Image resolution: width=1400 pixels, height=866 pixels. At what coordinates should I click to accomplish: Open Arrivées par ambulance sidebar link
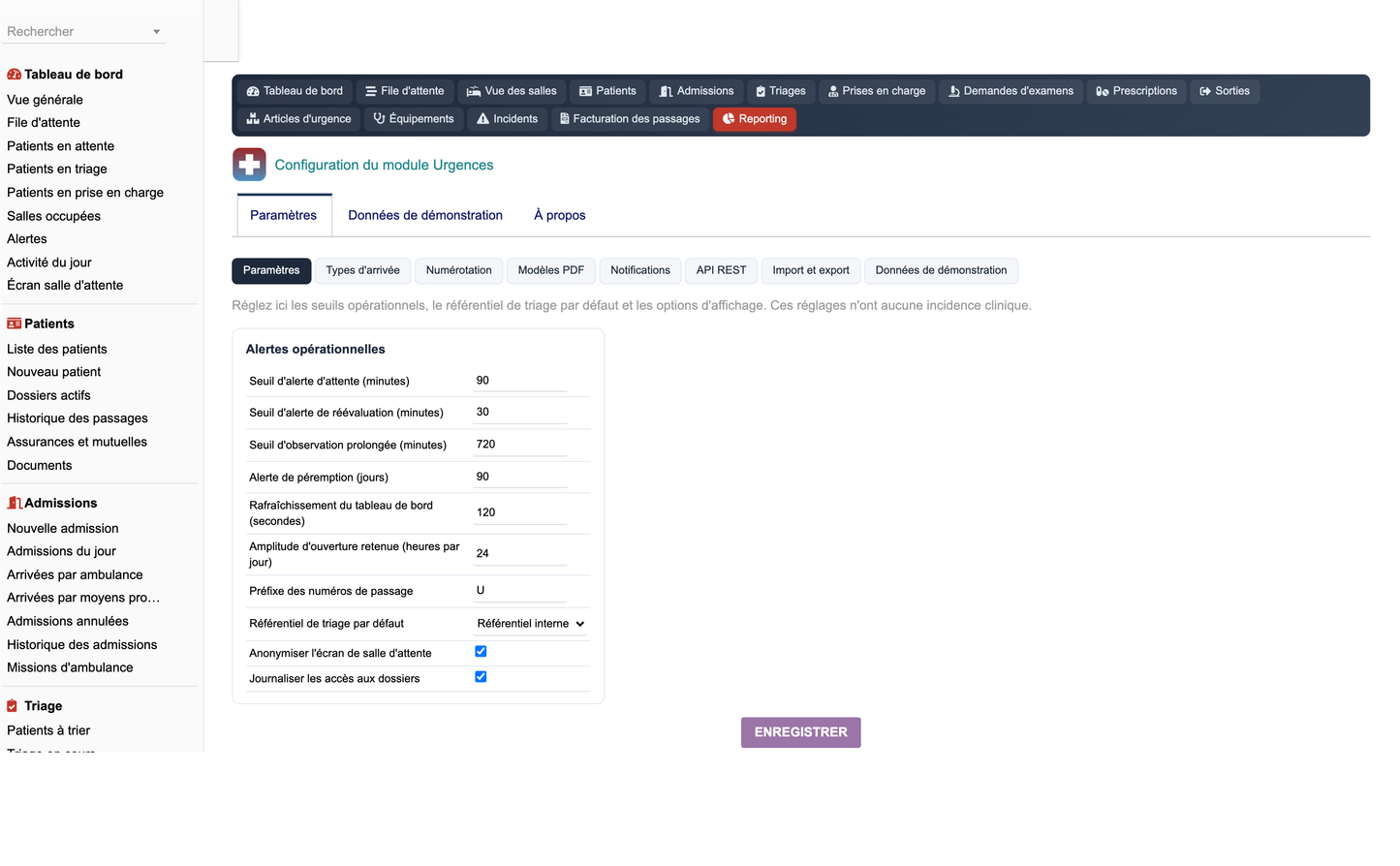75,574
